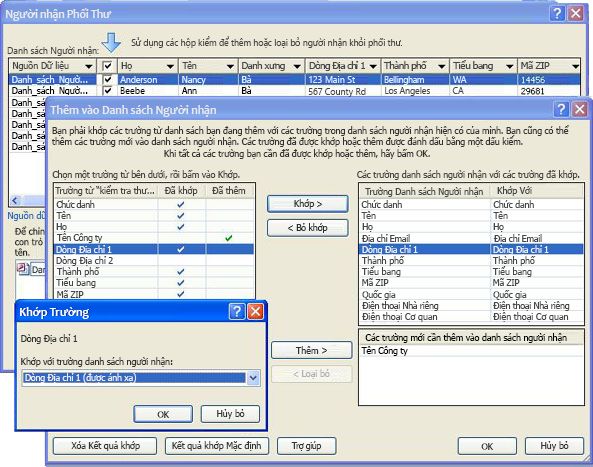Click the Nancy name cell

208,80
